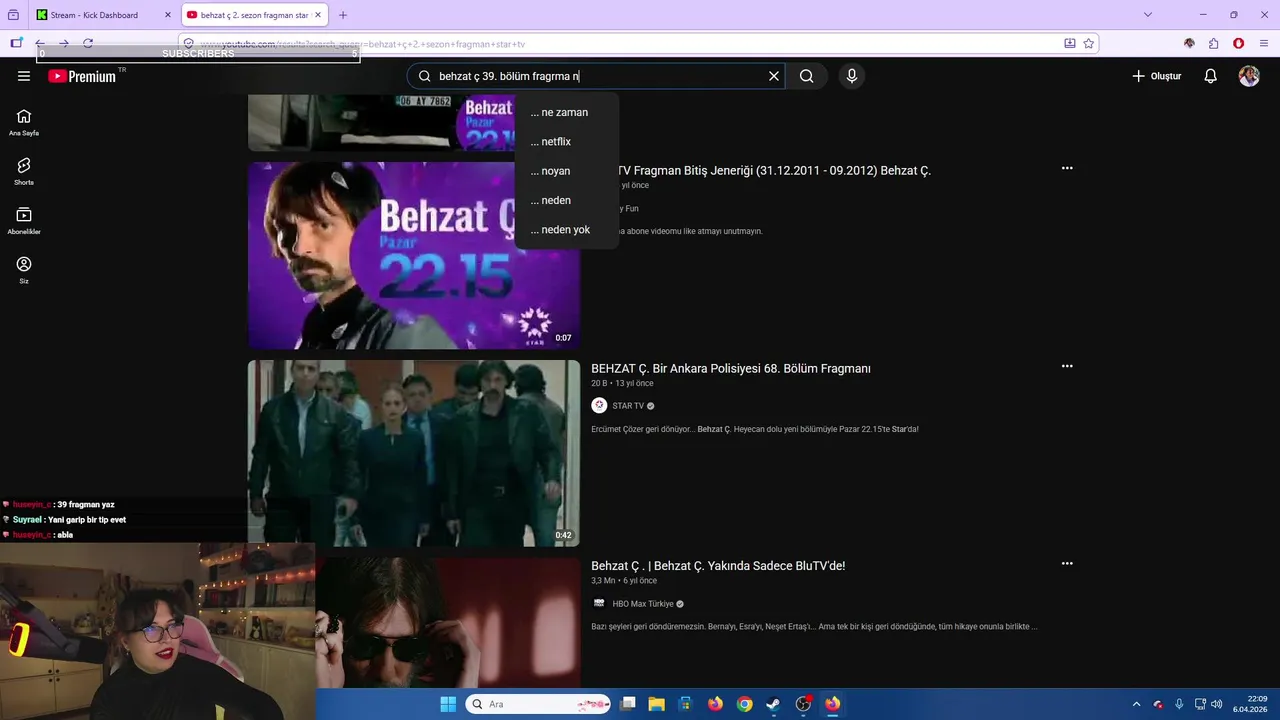The image size is (1280, 720).
Task: Select the behzat ç 2. sezon fragman tab
Action: (x=254, y=15)
